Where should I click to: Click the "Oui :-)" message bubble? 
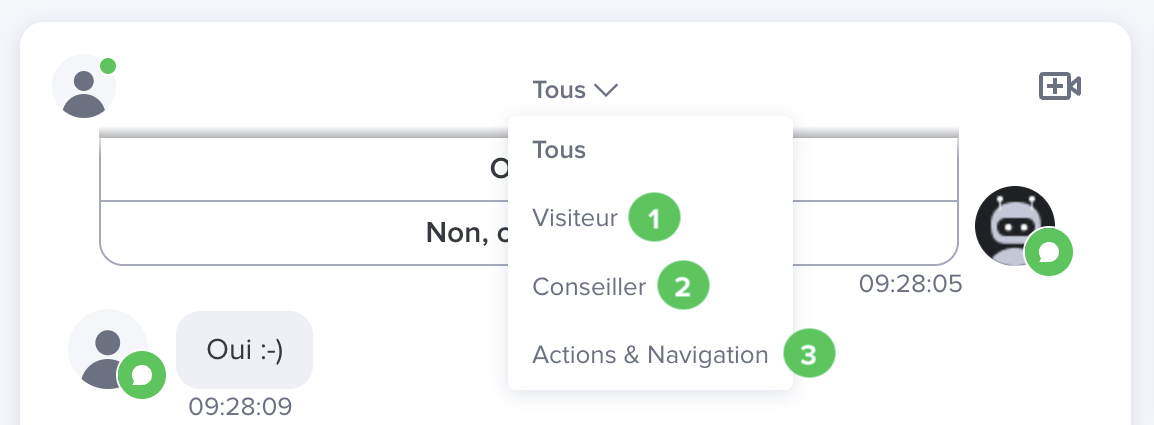(244, 349)
